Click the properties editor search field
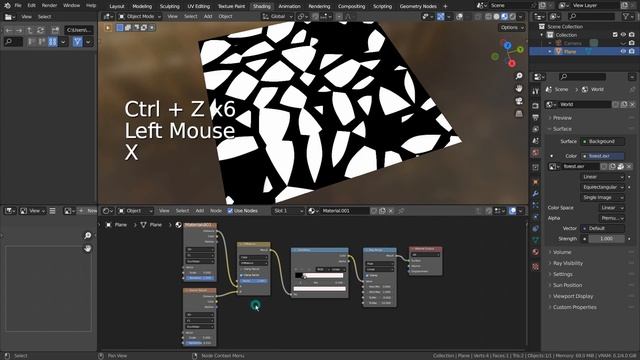Screen dimensions: 640x360 (x=582, y=77)
